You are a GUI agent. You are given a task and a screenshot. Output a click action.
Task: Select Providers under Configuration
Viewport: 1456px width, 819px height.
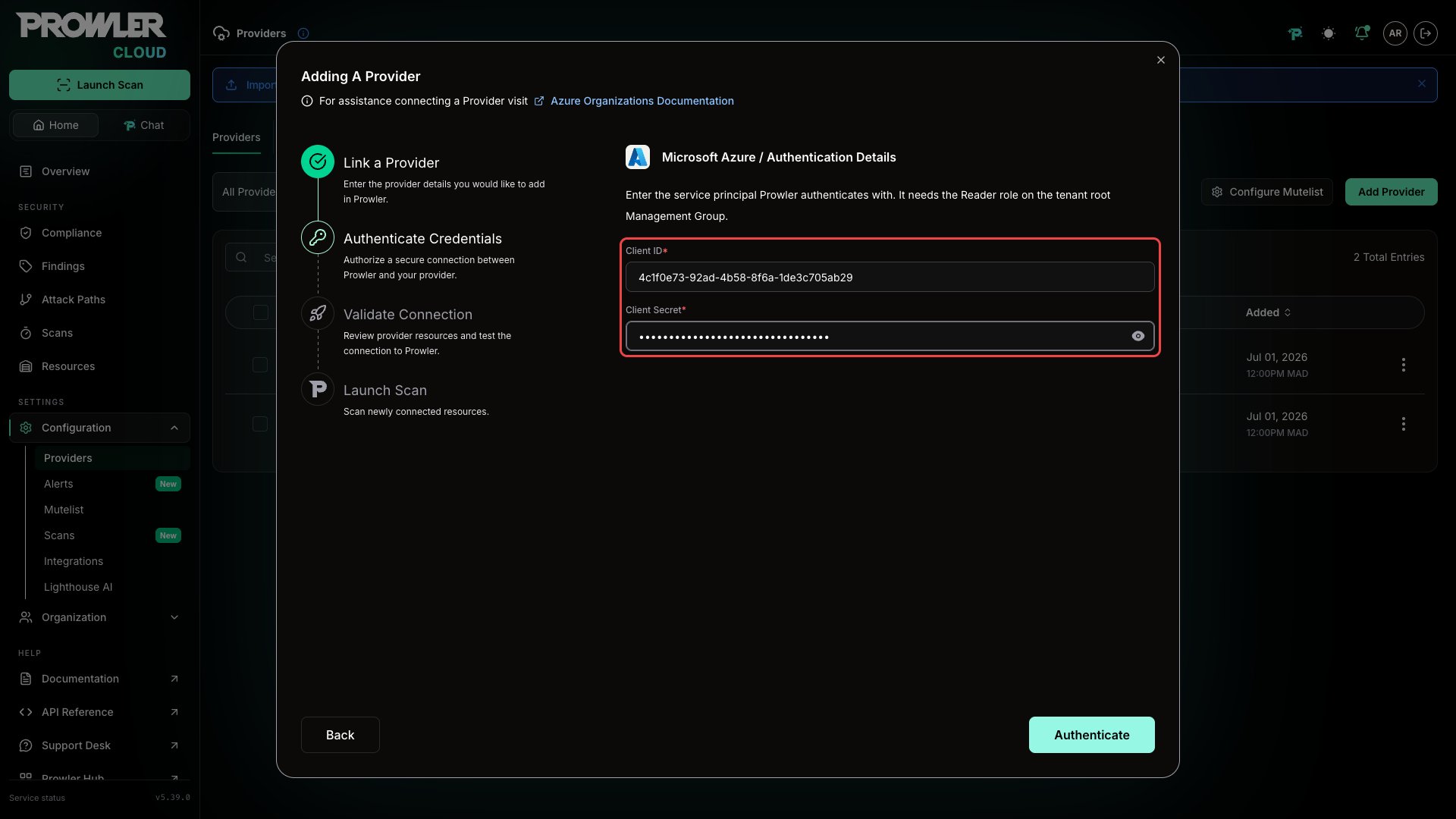[112, 458]
